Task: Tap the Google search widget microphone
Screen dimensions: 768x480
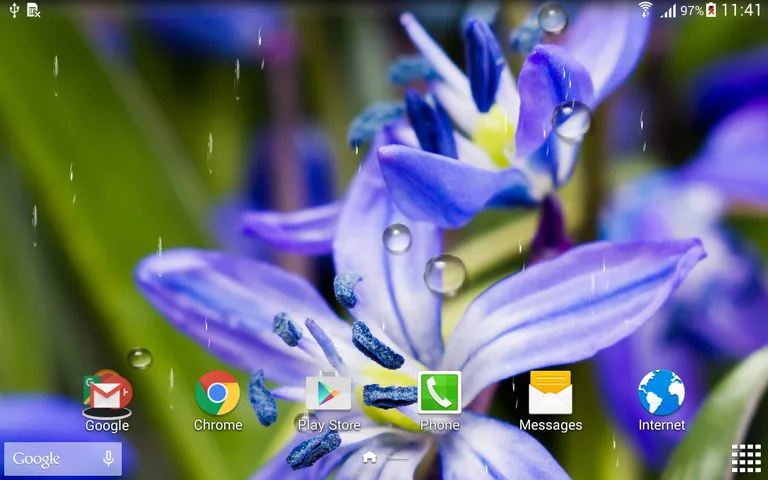Action: (x=109, y=459)
